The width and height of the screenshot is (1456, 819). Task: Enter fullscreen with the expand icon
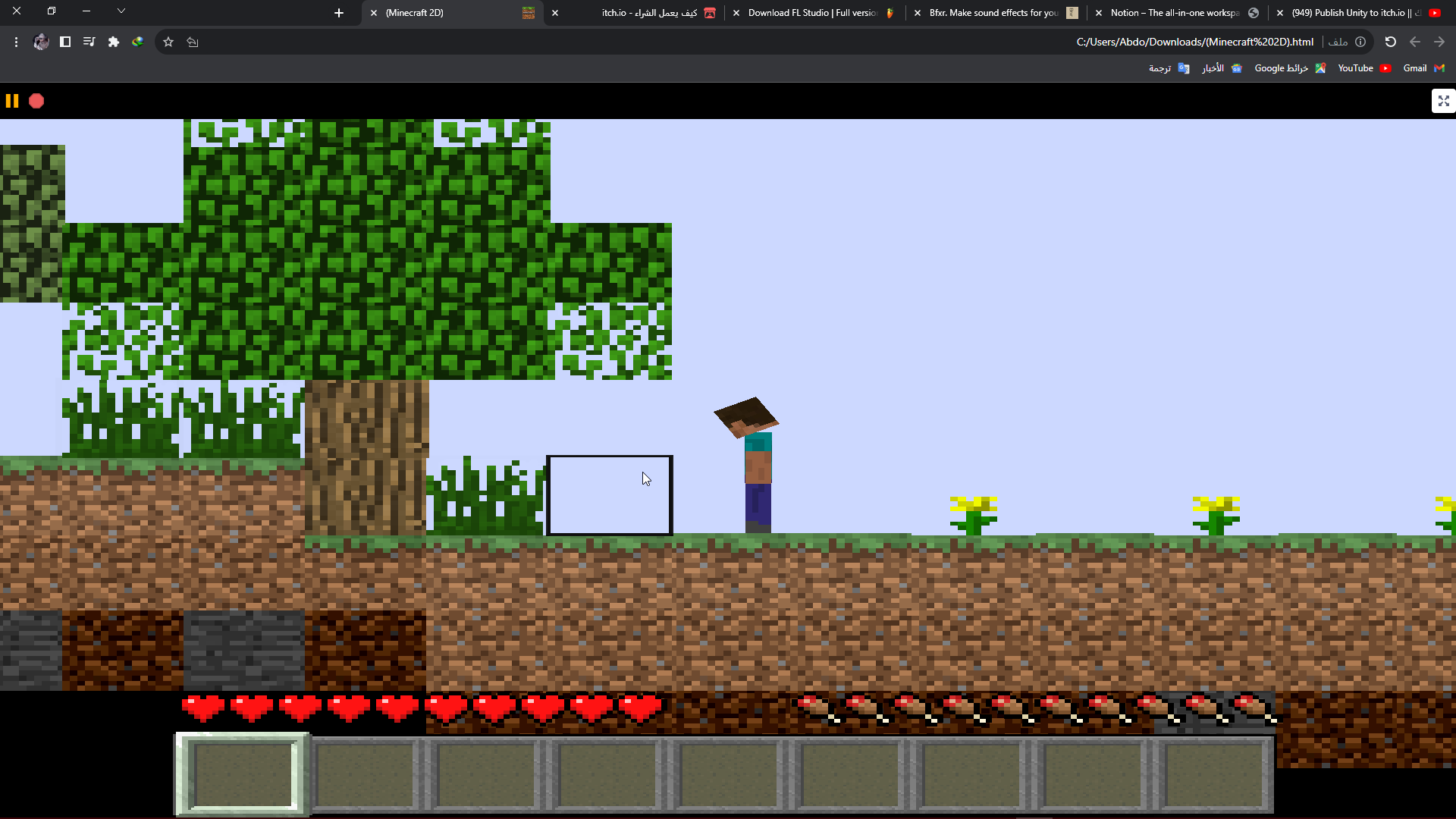click(1443, 101)
